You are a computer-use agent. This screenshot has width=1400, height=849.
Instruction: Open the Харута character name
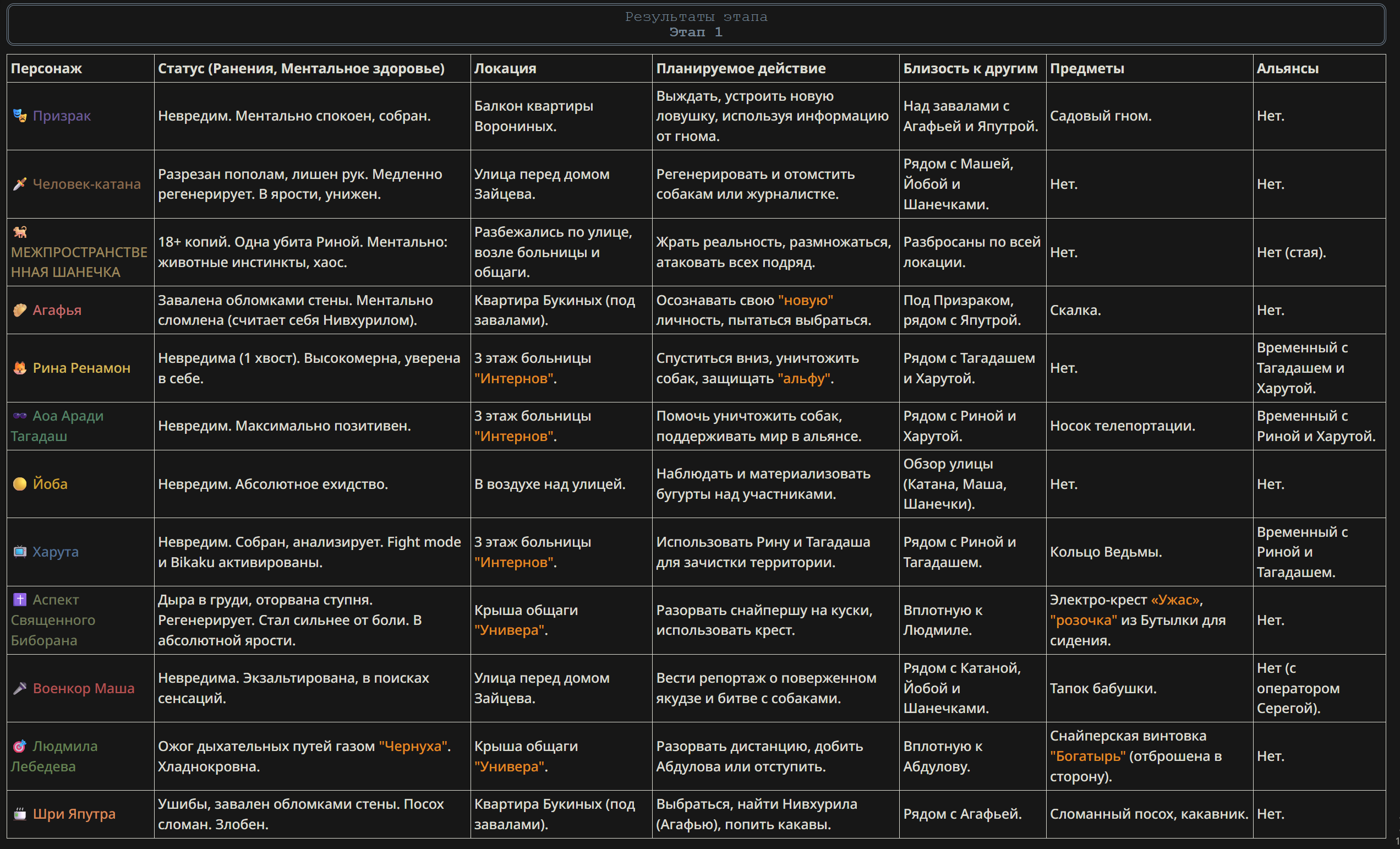pyautogui.click(x=55, y=552)
